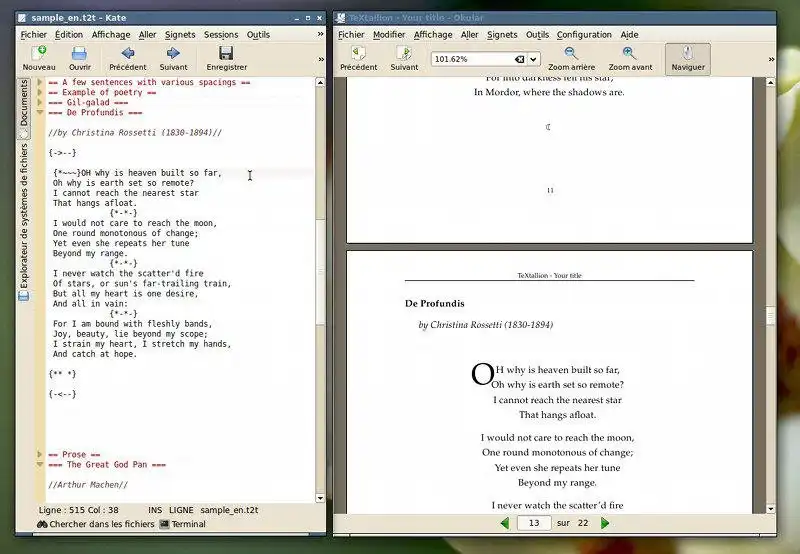Viewport: 800px width, 554px height.
Task: Expand the 'Gil-galad' fold marker
Action: (40, 102)
